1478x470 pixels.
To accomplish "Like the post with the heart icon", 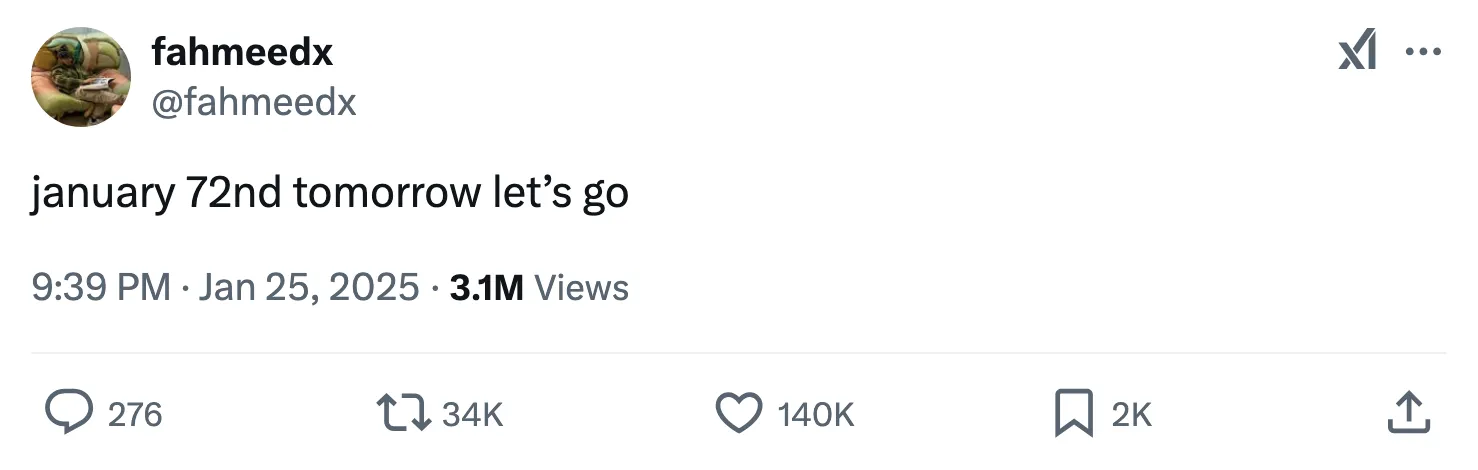I will pos(739,413).
